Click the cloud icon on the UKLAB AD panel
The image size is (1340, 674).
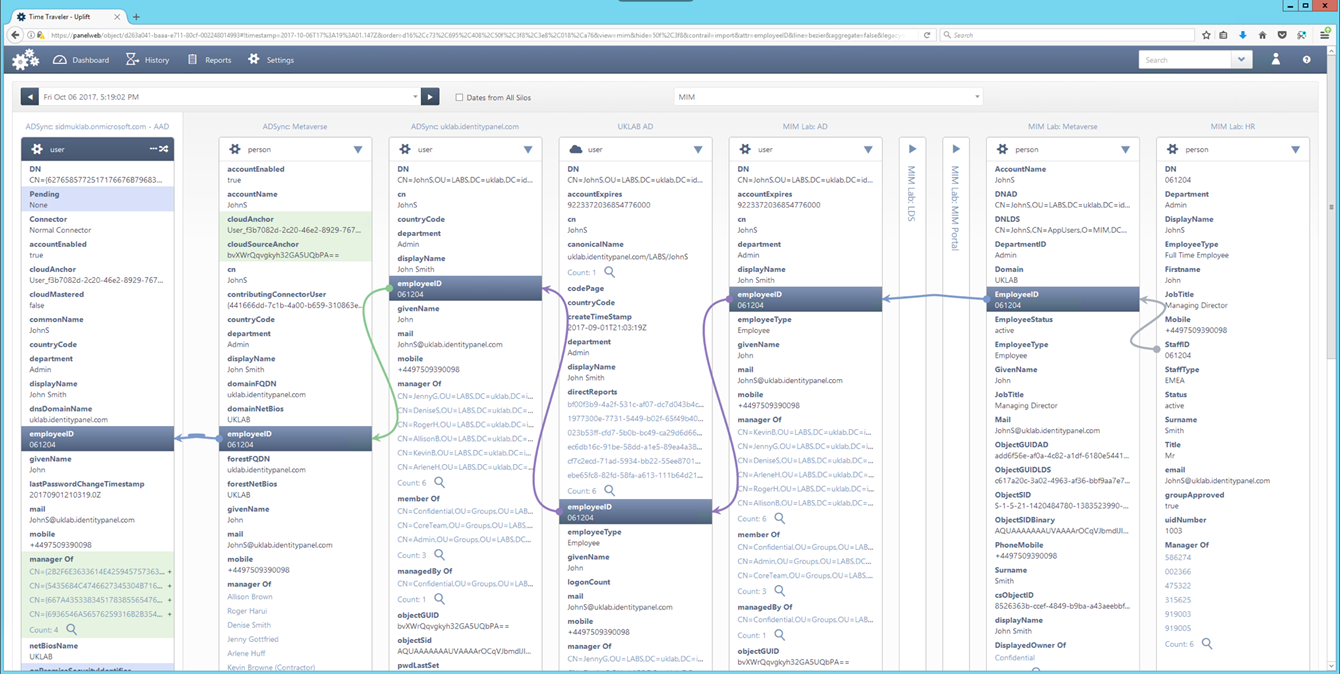click(575, 149)
